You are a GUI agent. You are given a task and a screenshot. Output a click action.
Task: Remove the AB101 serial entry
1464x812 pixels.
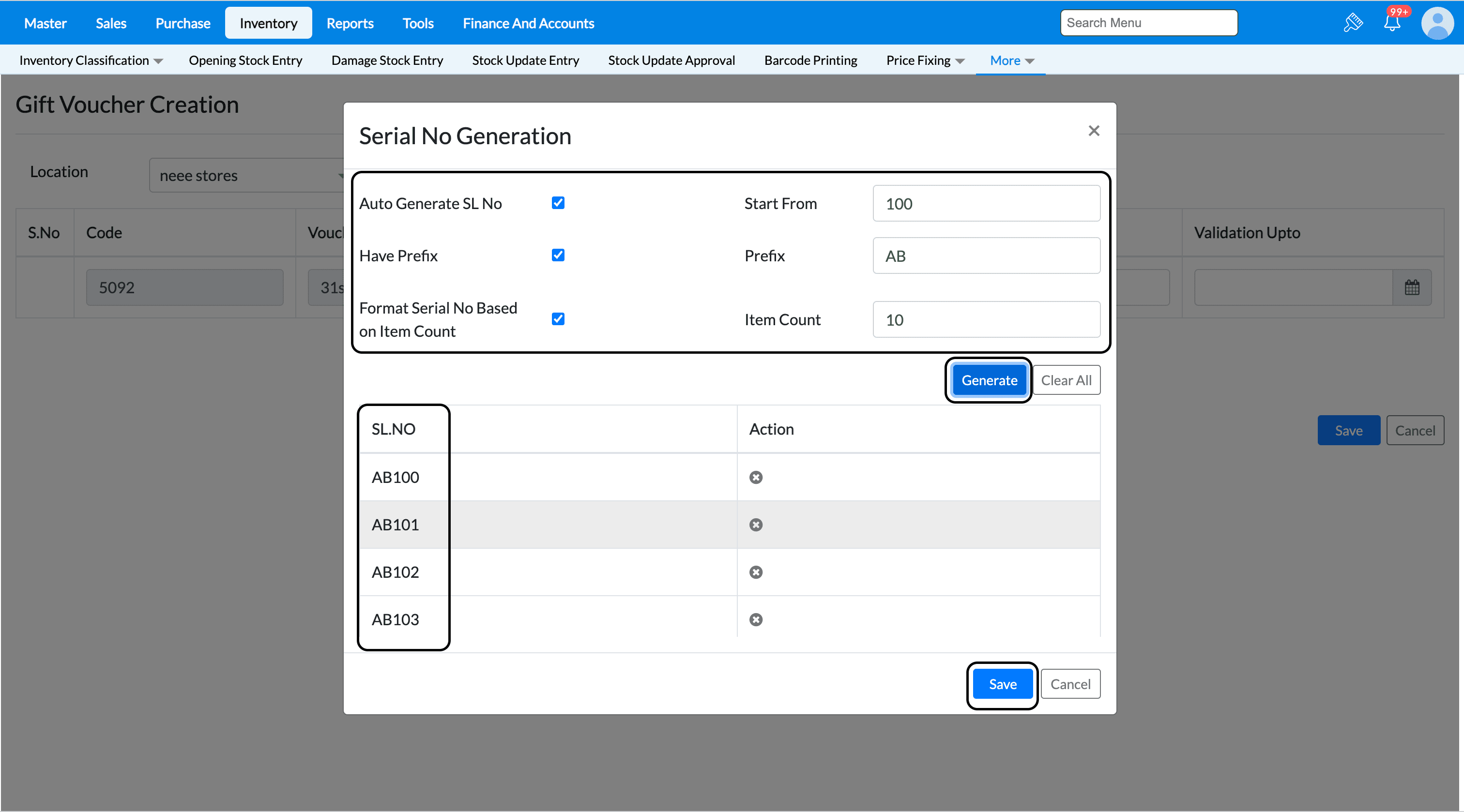pos(755,525)
